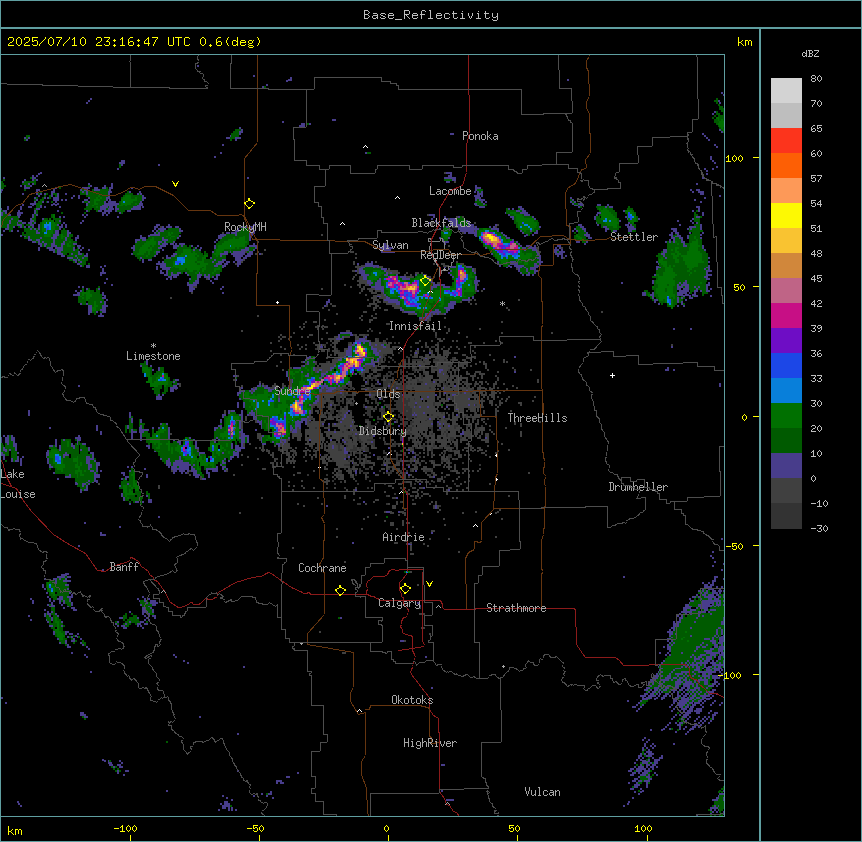Click the Stettler label
Image resolution: width=862 pixels, height=842 pixels.
coord(634,237)
